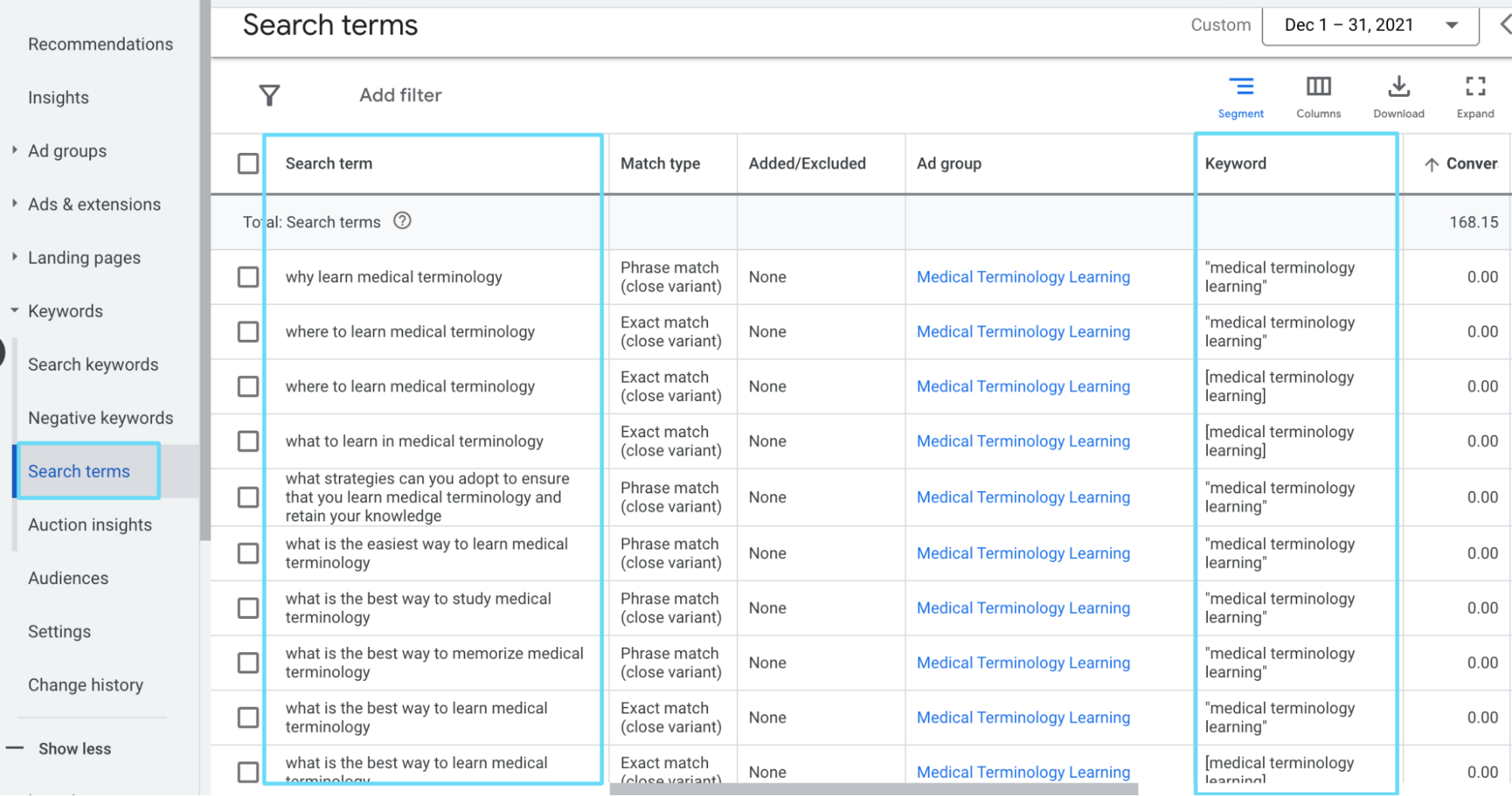Screen dimensions: 1512x796
Task: Check the 'what strategies can you adopt' row
Action: (x=248, y=497)
